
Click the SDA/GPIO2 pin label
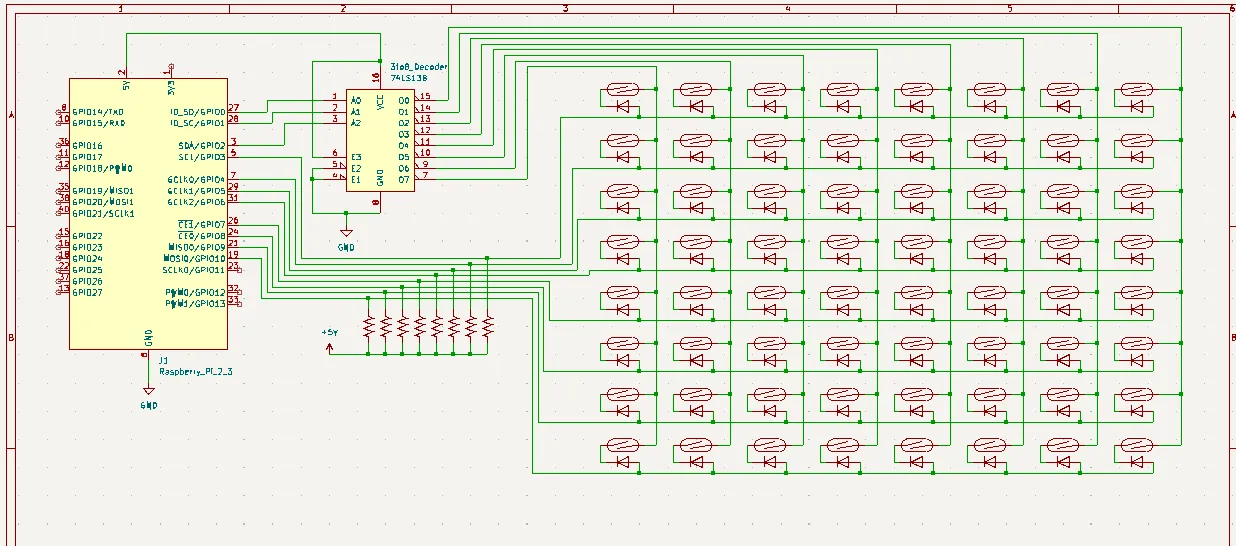[202, 145]
